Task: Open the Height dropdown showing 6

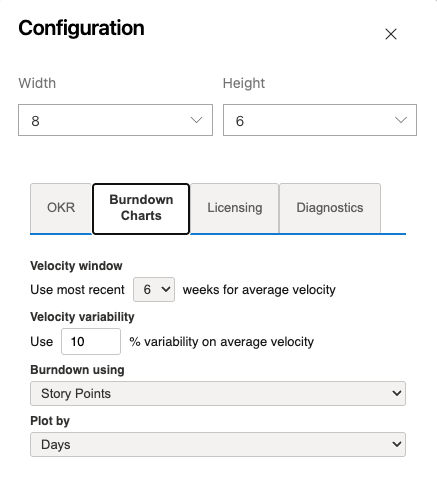Action: [x=320, y=120]
